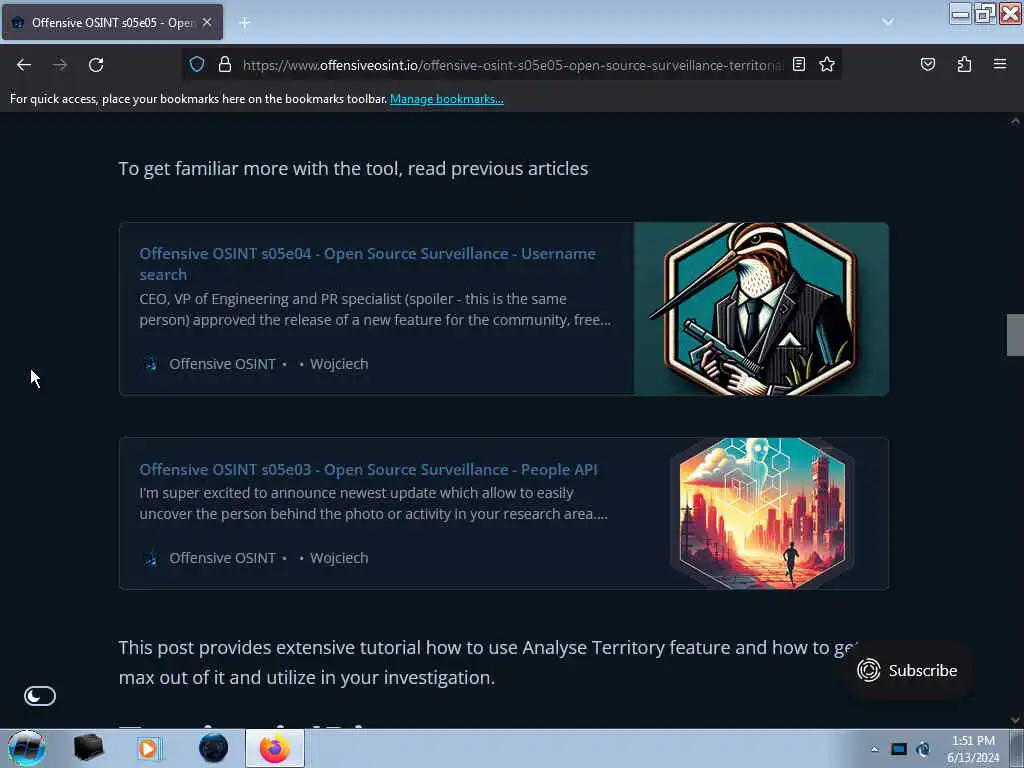Toggle the dark mode switch
The height and width of the screenshot is (768, 1024).
click(x=40, y=696)
